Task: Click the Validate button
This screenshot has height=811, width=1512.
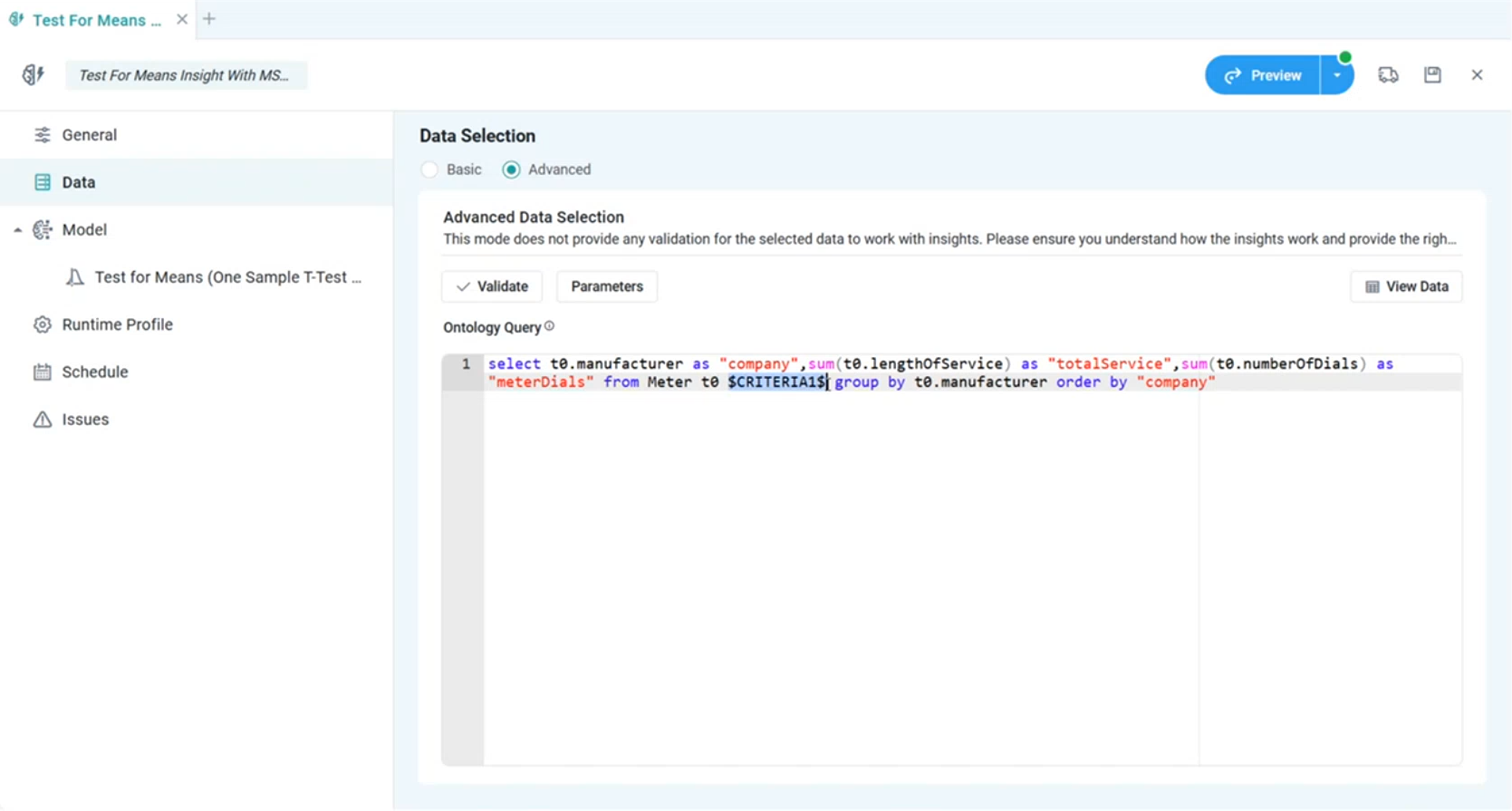Action: click(492, 286)
